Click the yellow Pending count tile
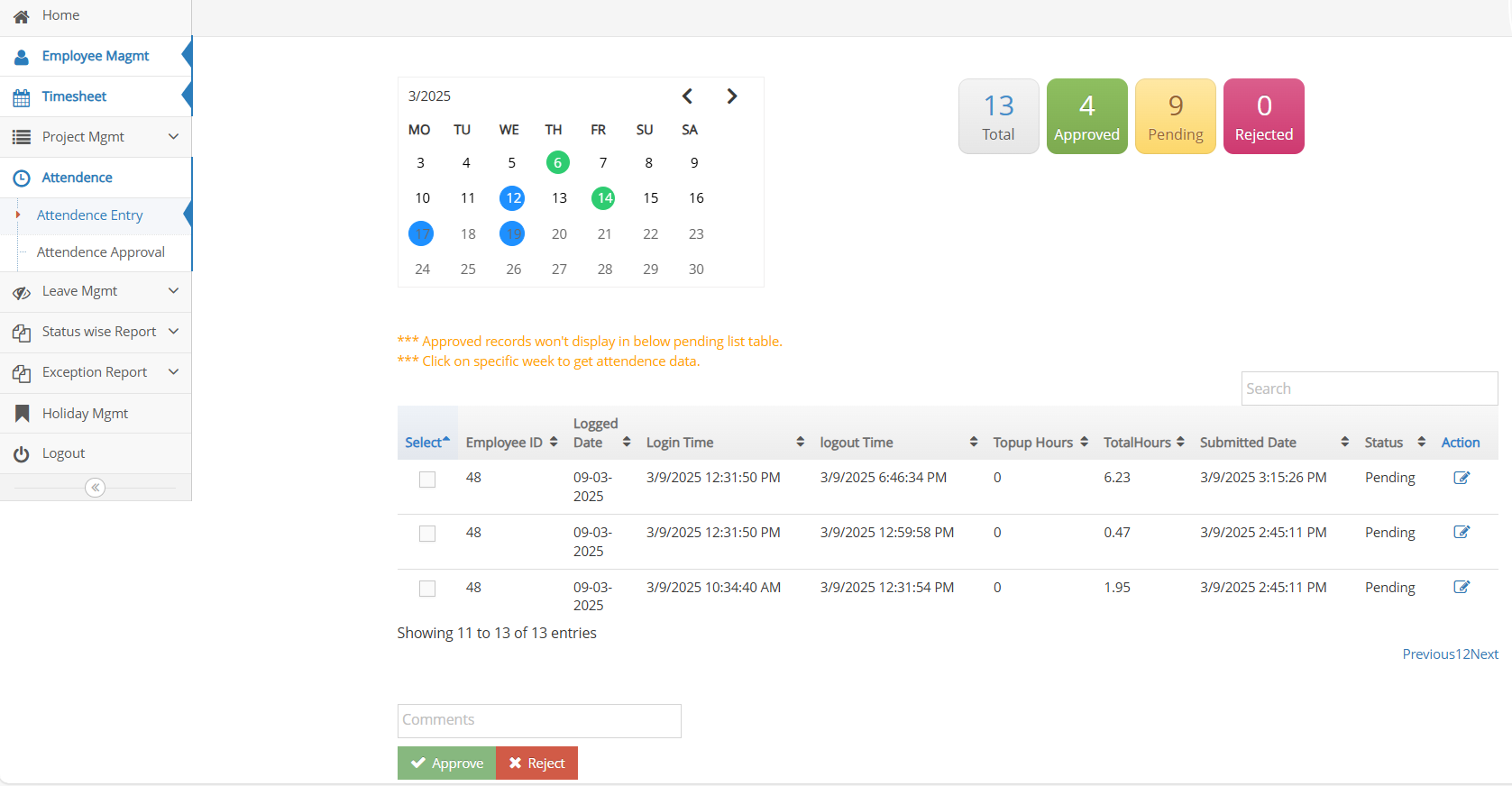Viewport: 1512px width, 786px height. point(1175,116)
